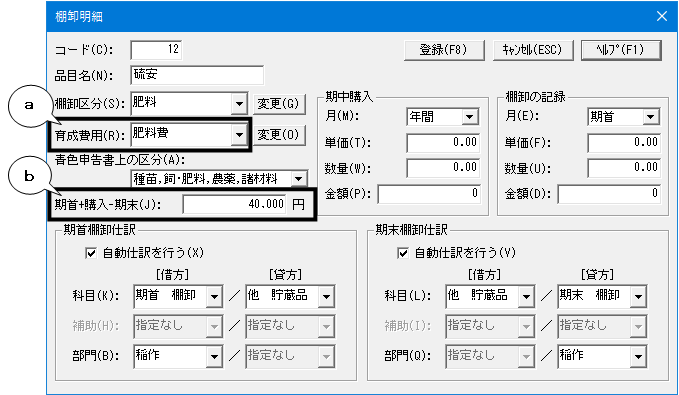Click disabled 補助(H) credit dropdown 指定なし
Image resolution: width=679 pixels, height=395 pixels.
click(291, 326)
